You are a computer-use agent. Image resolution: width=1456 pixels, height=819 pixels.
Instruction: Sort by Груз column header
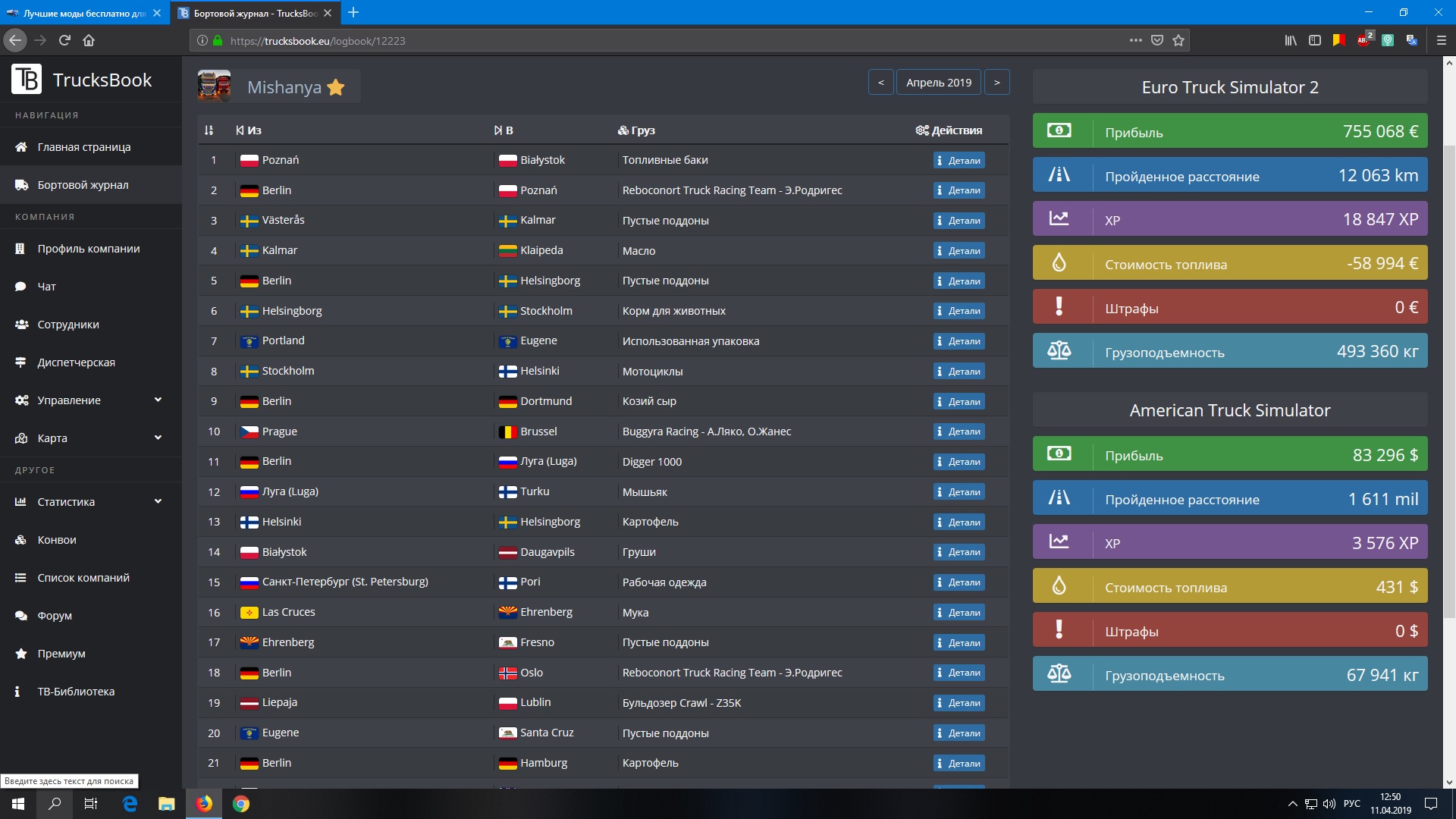[x=636, y=130]
